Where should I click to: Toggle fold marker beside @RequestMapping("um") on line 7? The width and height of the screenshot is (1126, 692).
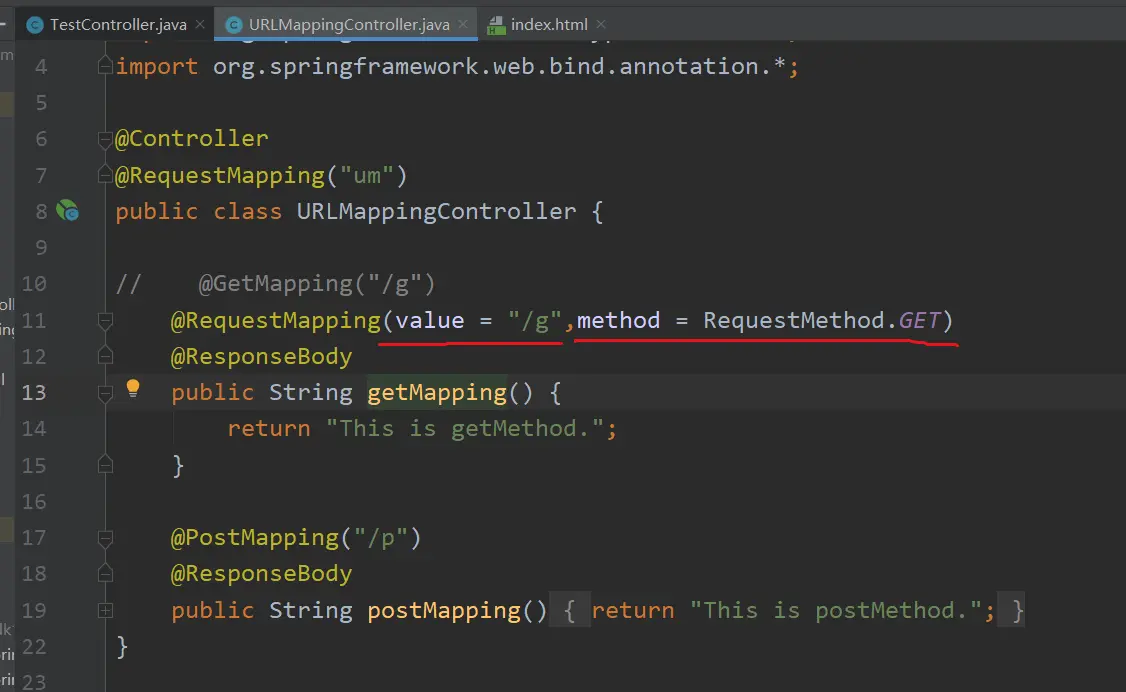click(x=105, y=175)
